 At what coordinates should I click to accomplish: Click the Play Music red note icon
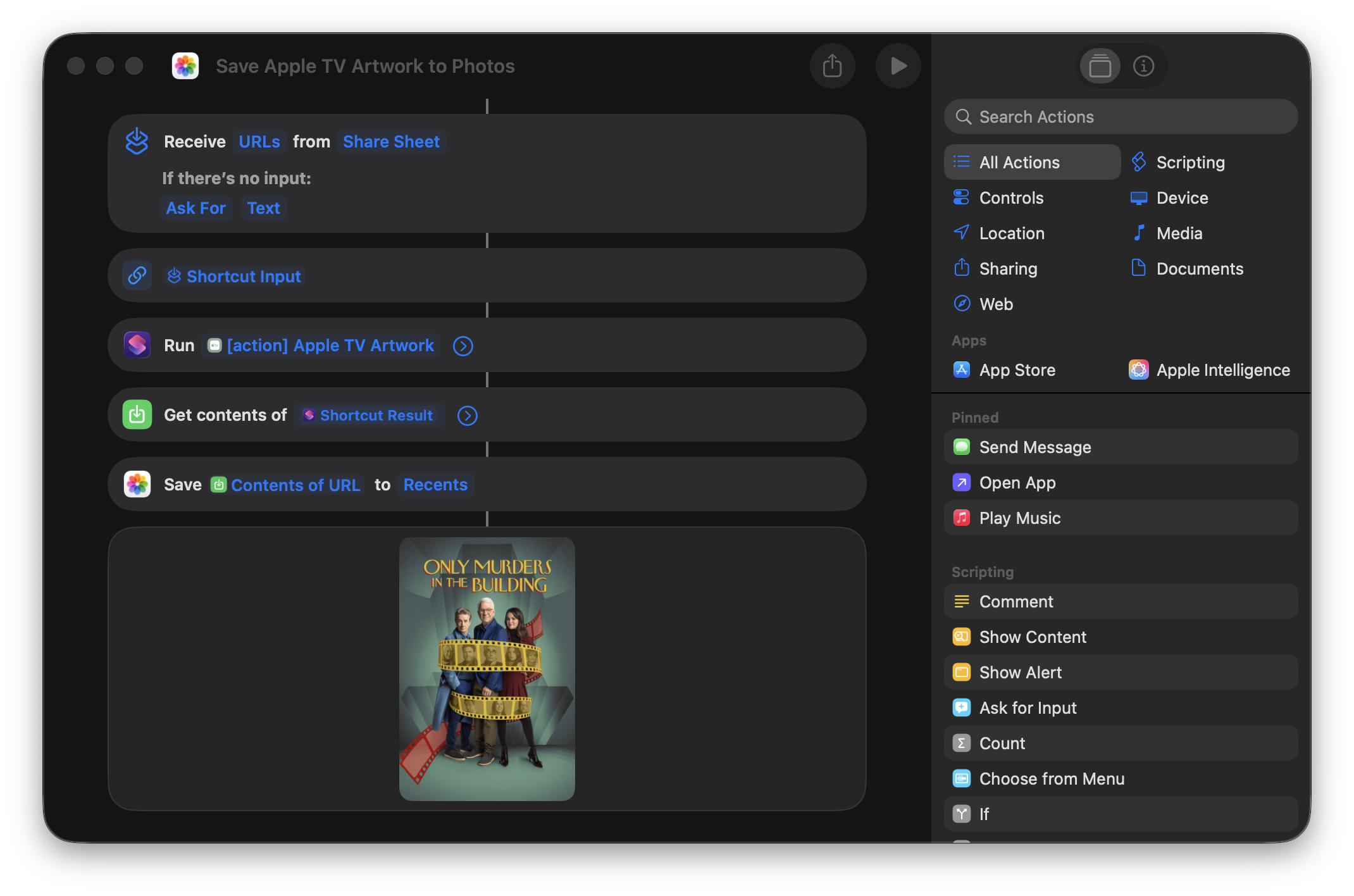click(962, 518)
